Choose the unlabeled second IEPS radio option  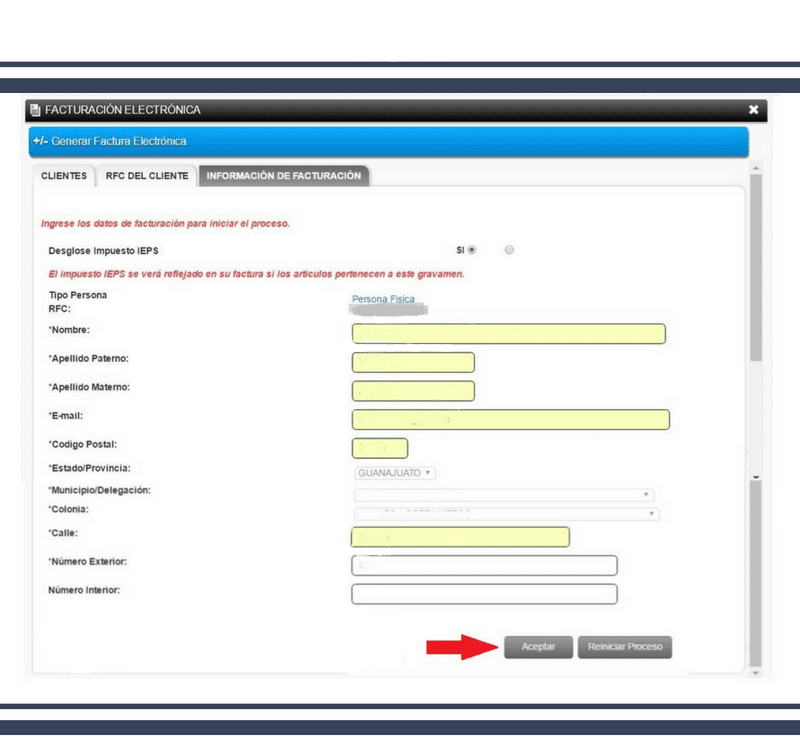click(509, 250)
